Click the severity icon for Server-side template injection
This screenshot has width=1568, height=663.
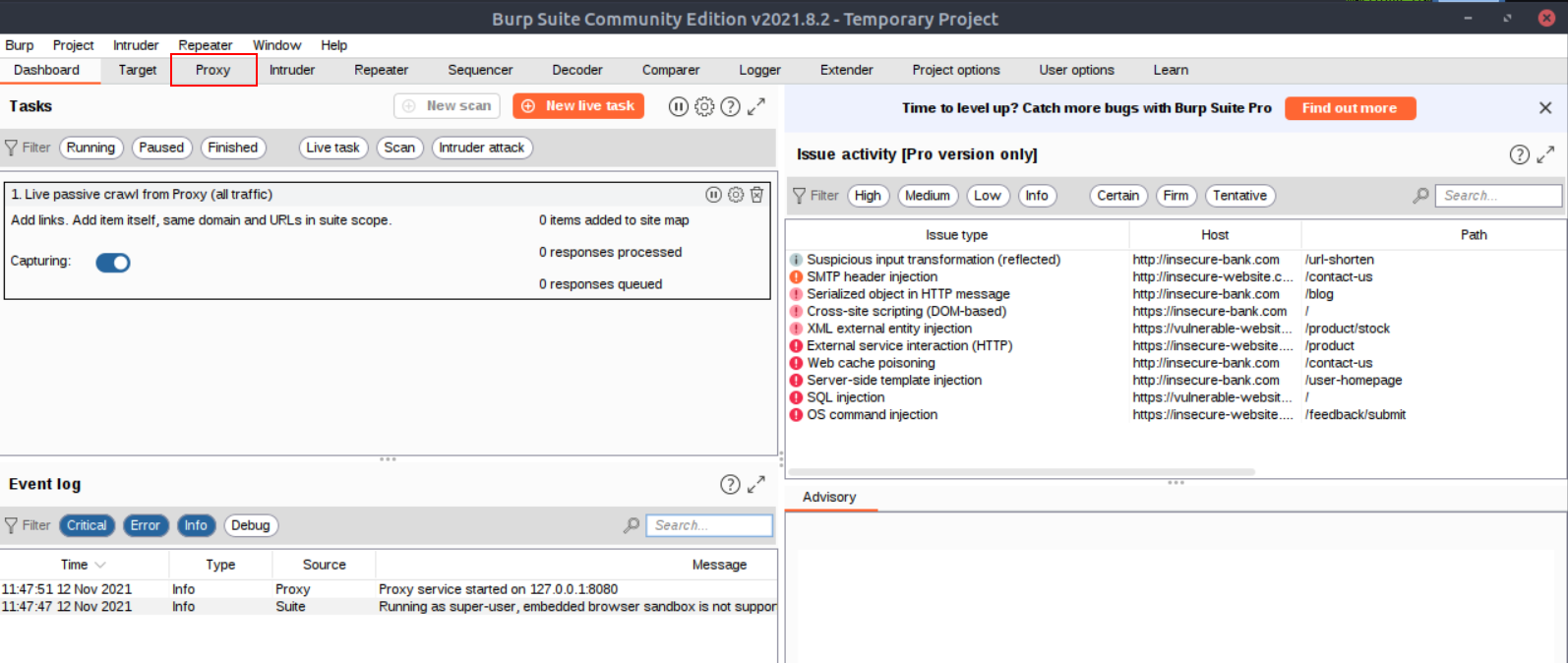coord(796,381)
